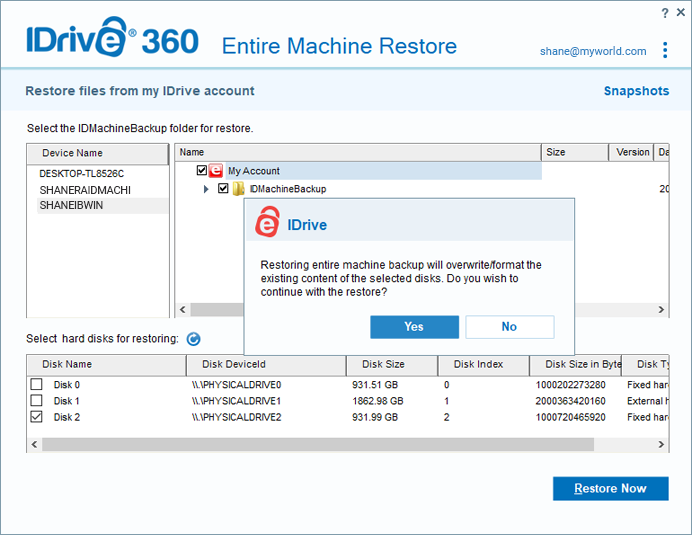The image size is (692, 535).
Task: Click the Disk 2 name text
Action: [67, 417]
